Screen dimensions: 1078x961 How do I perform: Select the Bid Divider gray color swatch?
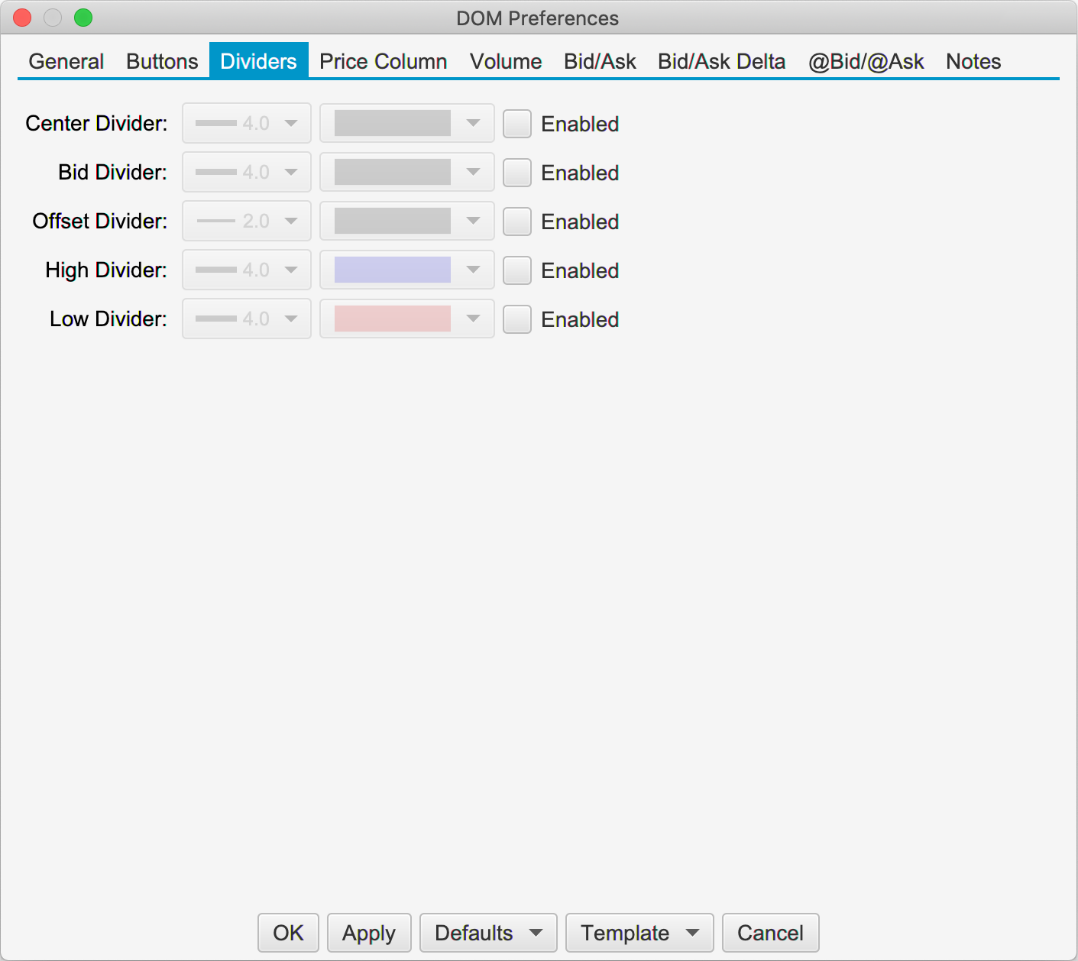coord(393,173)
